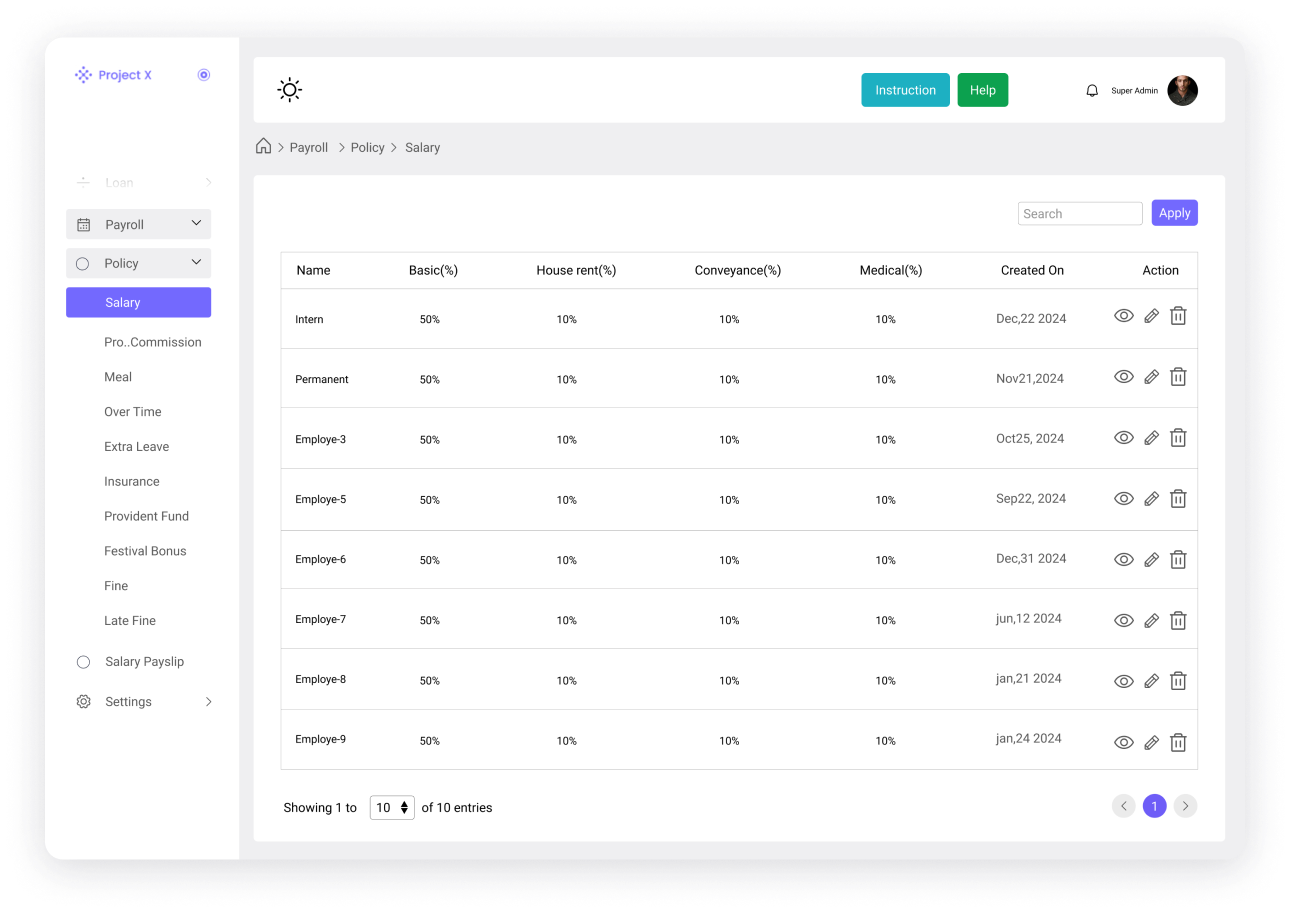
Task: Open the Late Fine policy item
Action: pyautogui.click(x=130, y=621)
